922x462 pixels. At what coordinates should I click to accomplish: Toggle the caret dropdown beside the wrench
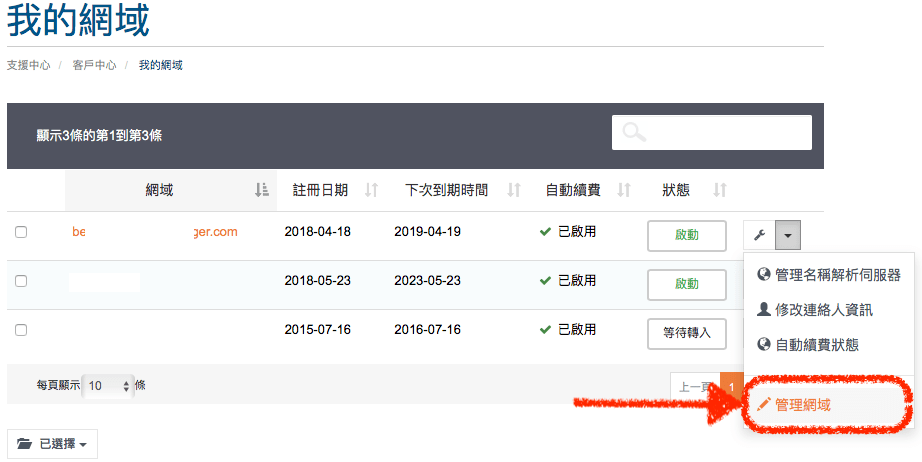click(788, 236)
